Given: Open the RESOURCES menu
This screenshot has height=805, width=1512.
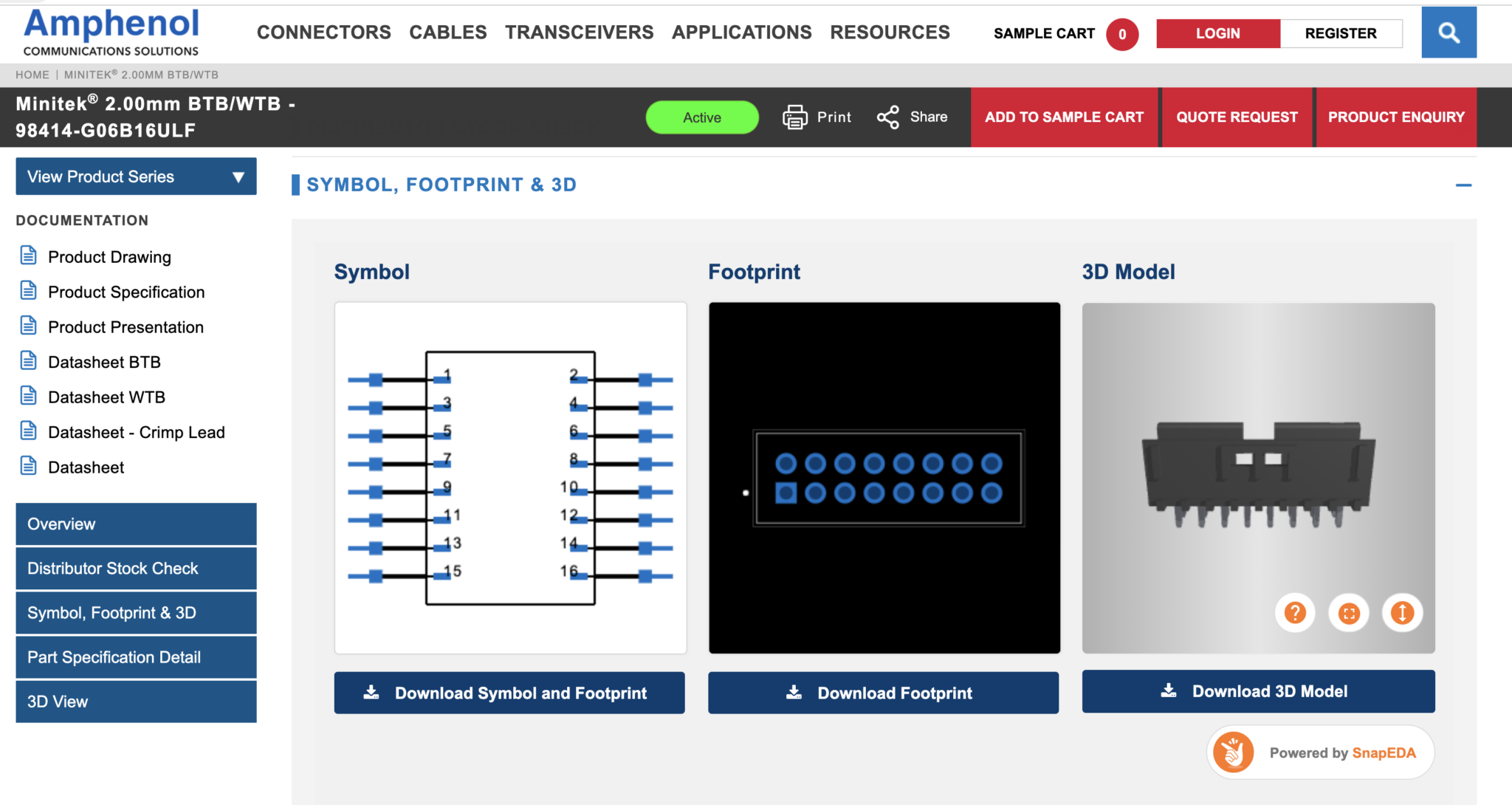Looking at the screenshot, I should pyautogui.click(x=890, y=32).
